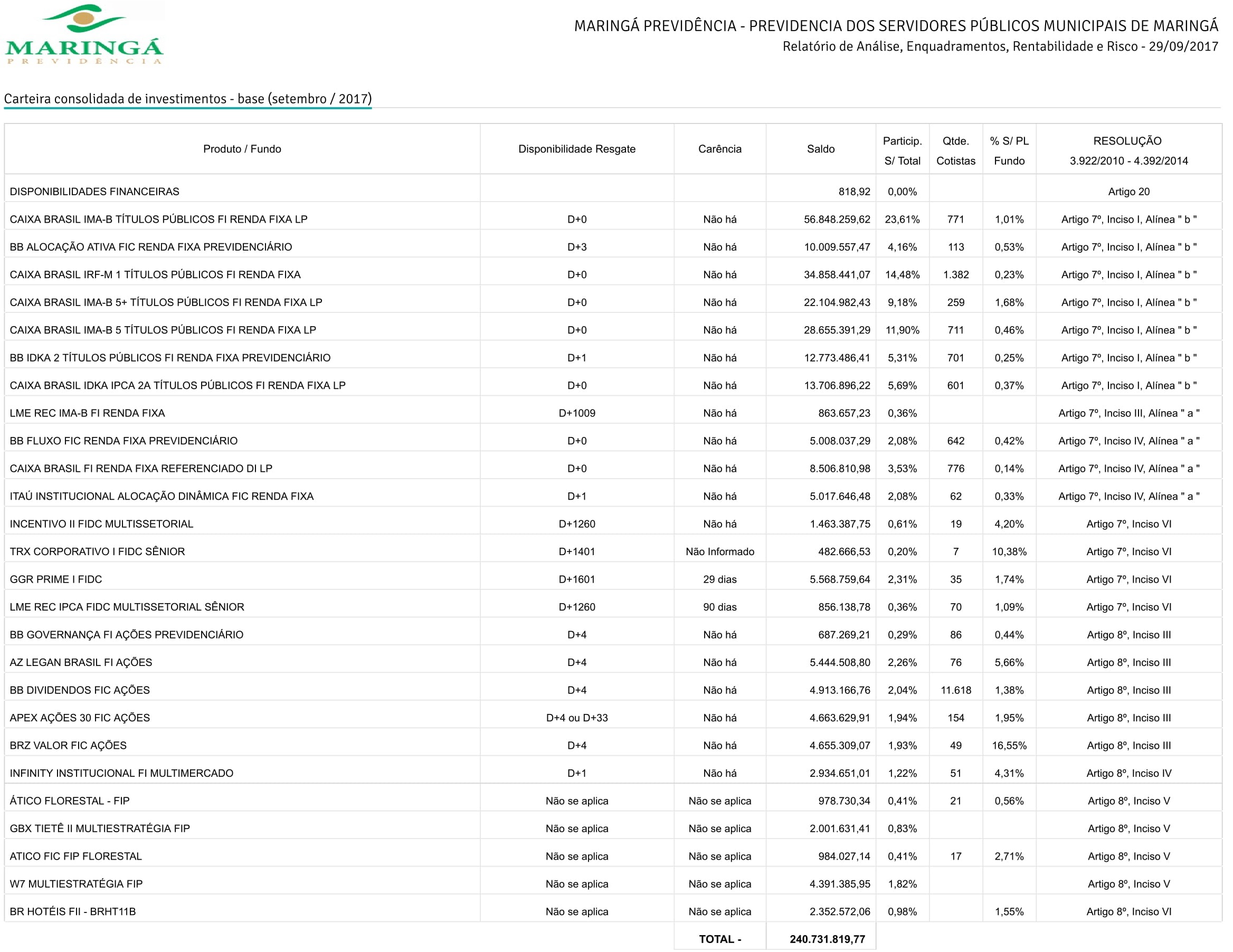The height and width of the screenshot is (952, 1233).
Task: Click the Qtde. Cotistas column header
Action: (955, 151)
